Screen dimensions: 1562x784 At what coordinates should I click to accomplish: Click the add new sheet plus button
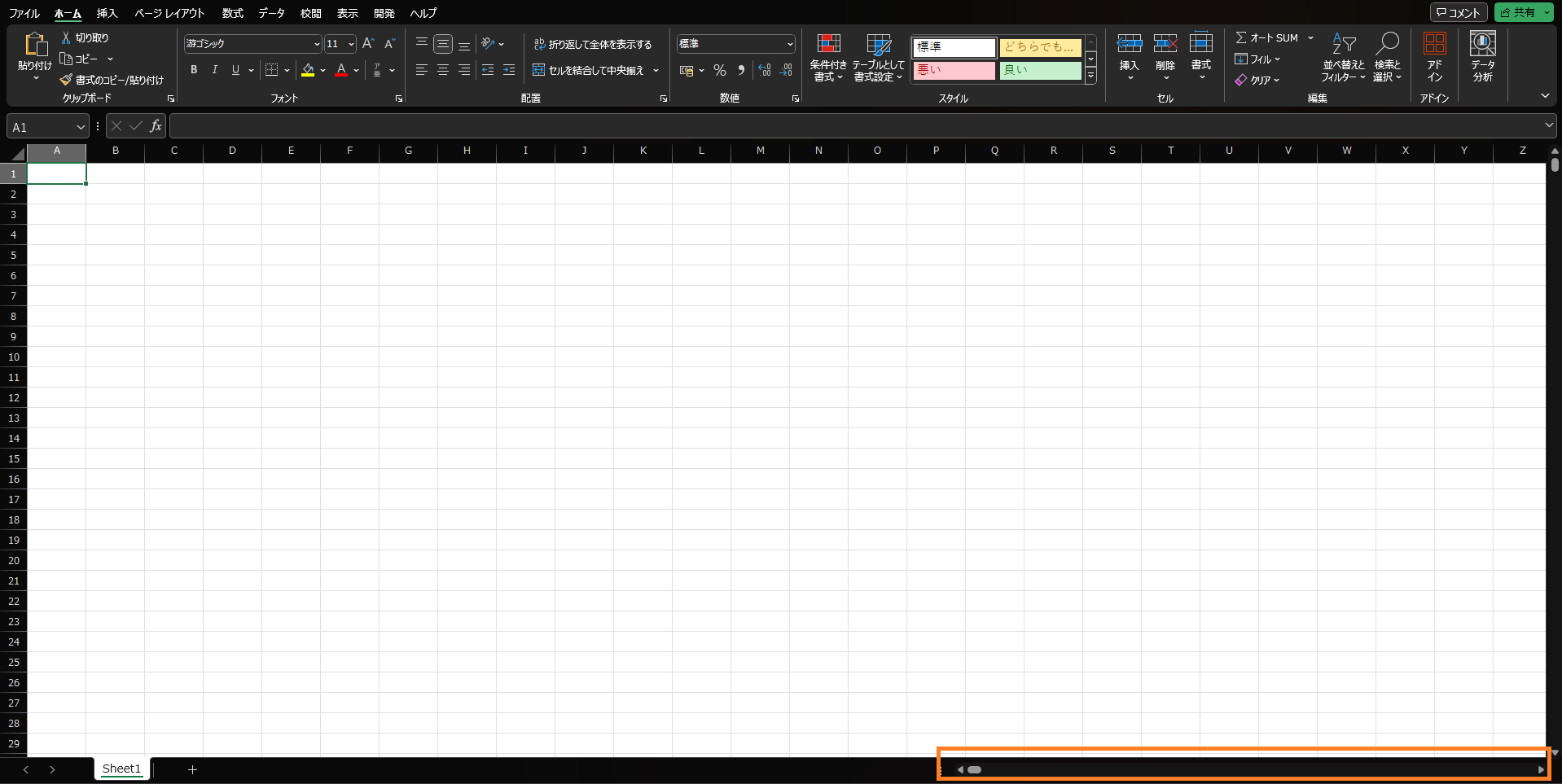(192, 769)
